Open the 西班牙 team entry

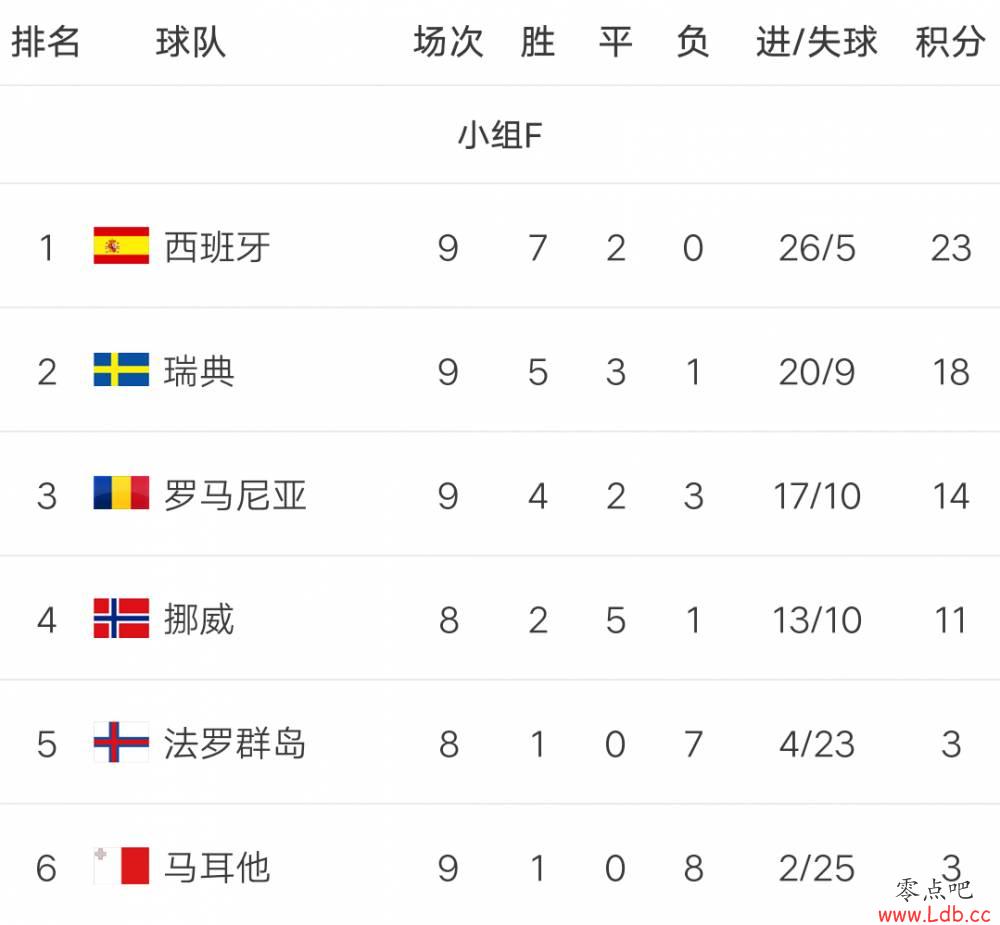pos(217,247)
